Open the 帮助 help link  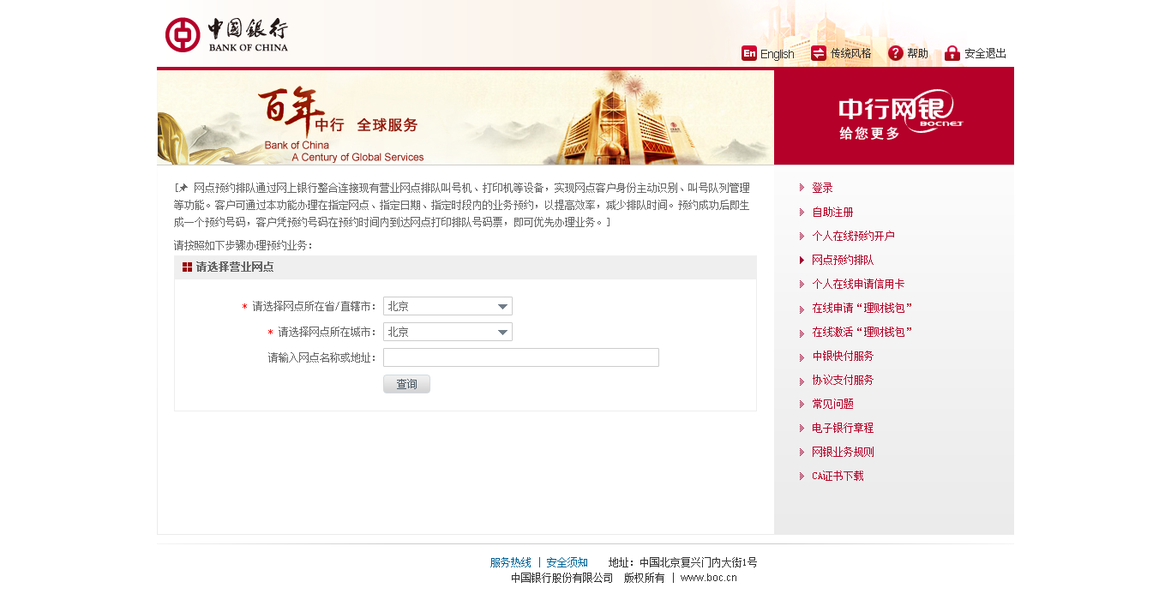pyautogui.click(x=918, y=54)
